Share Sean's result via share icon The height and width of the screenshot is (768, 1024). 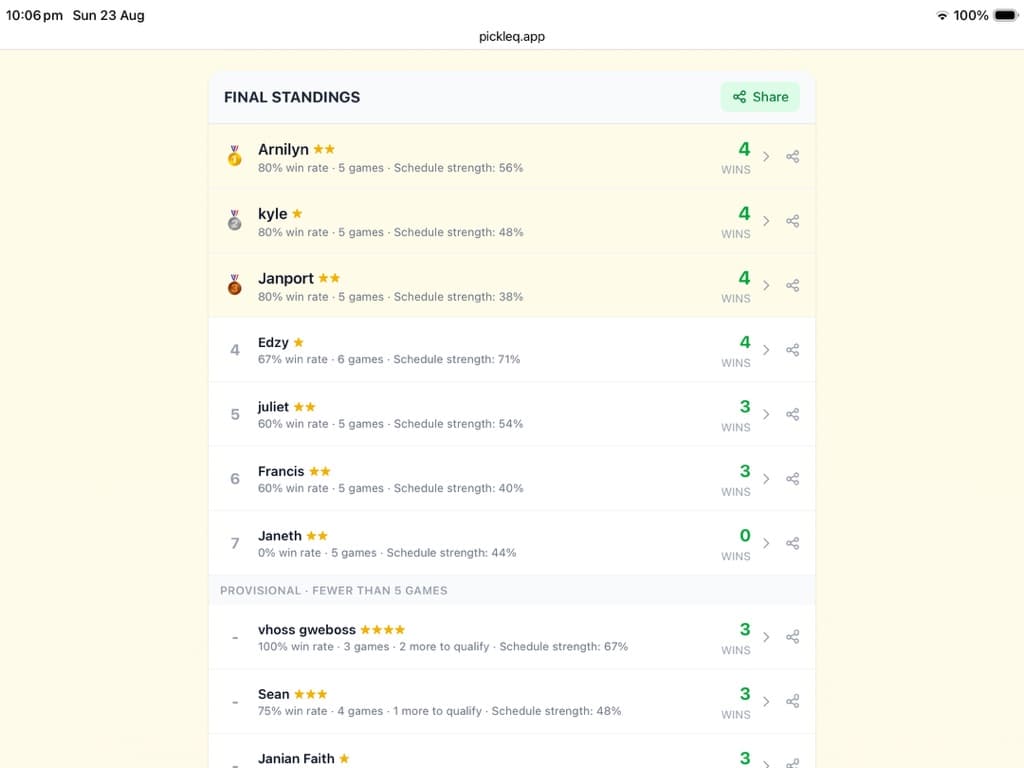[x=792, y=701]
